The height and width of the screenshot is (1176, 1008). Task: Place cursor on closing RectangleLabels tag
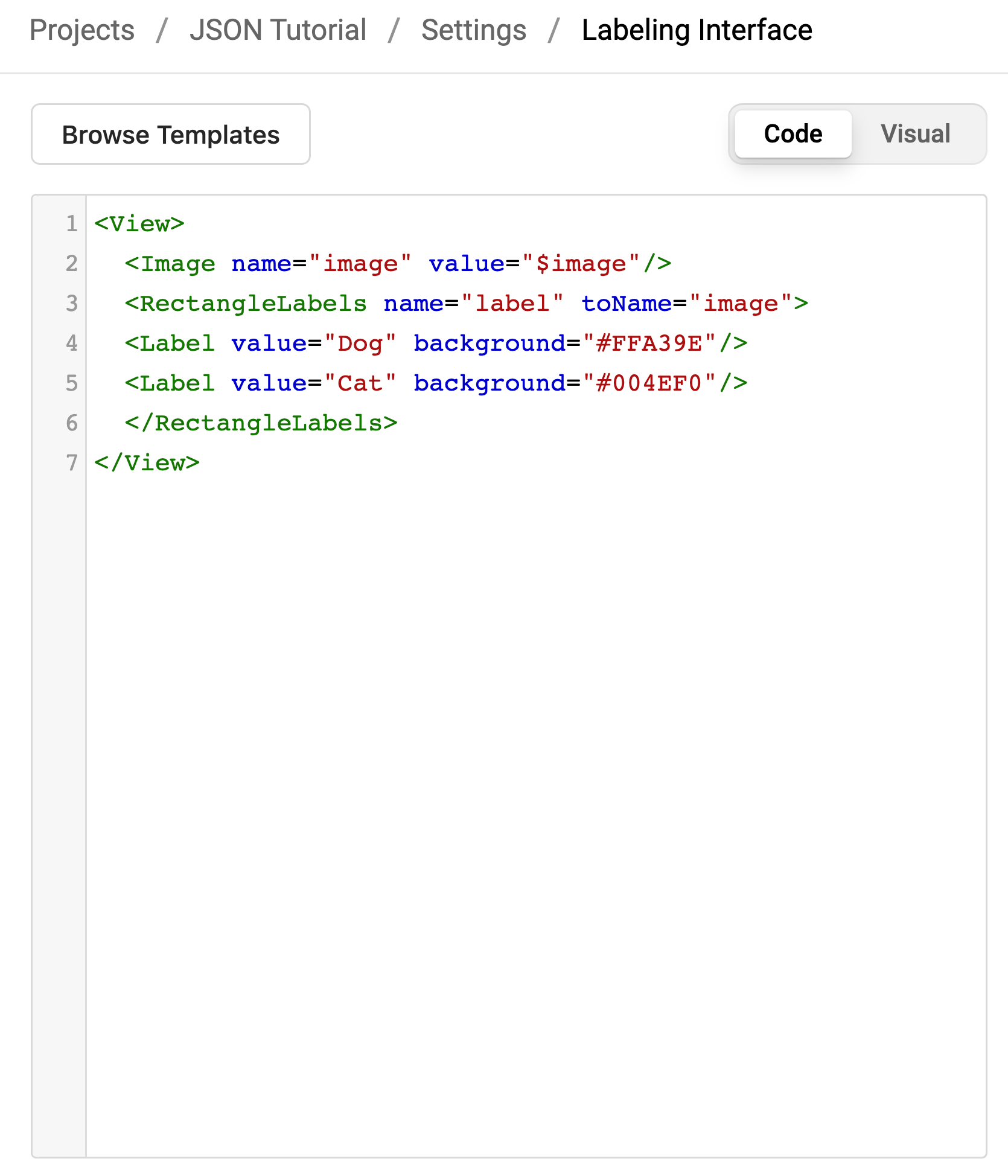click(261, 423)
